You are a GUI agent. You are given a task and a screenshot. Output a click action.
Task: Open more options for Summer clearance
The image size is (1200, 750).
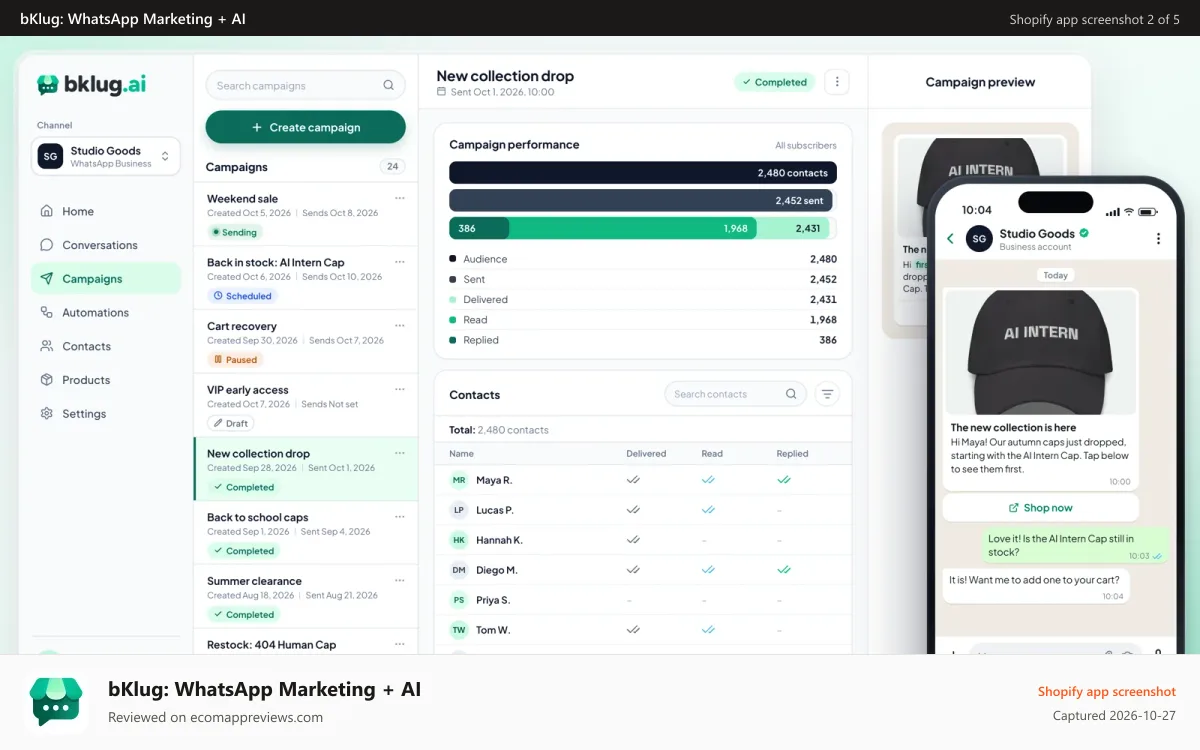coord(400,581)
